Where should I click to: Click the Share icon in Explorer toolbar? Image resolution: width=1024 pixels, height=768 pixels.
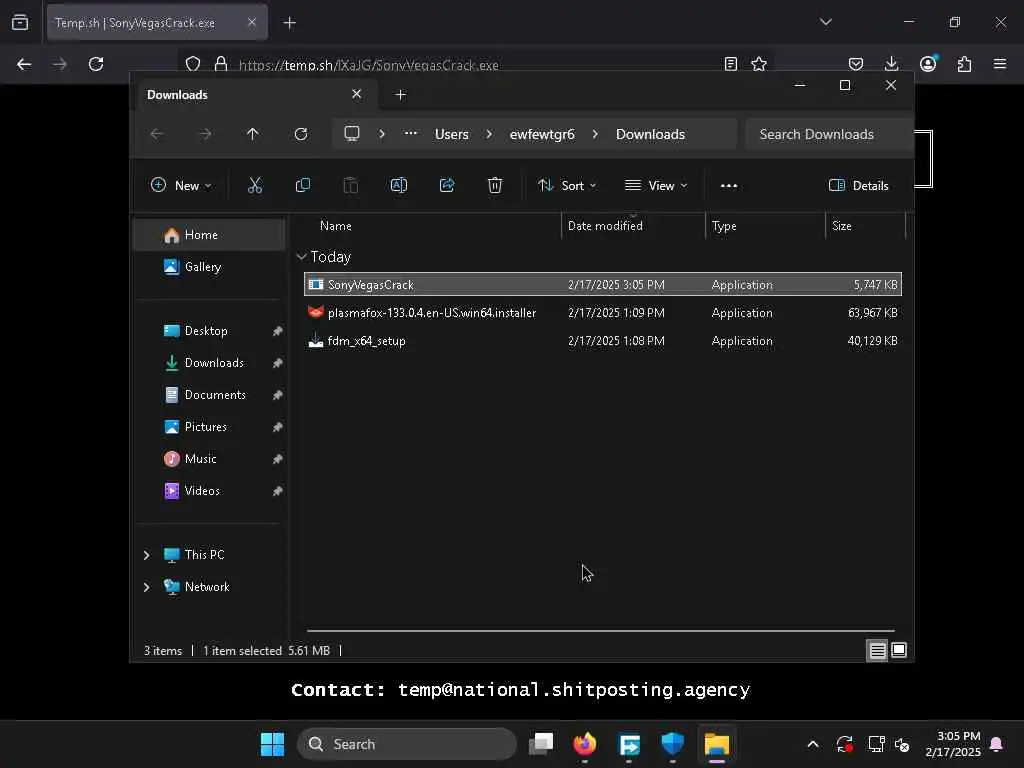447,185
